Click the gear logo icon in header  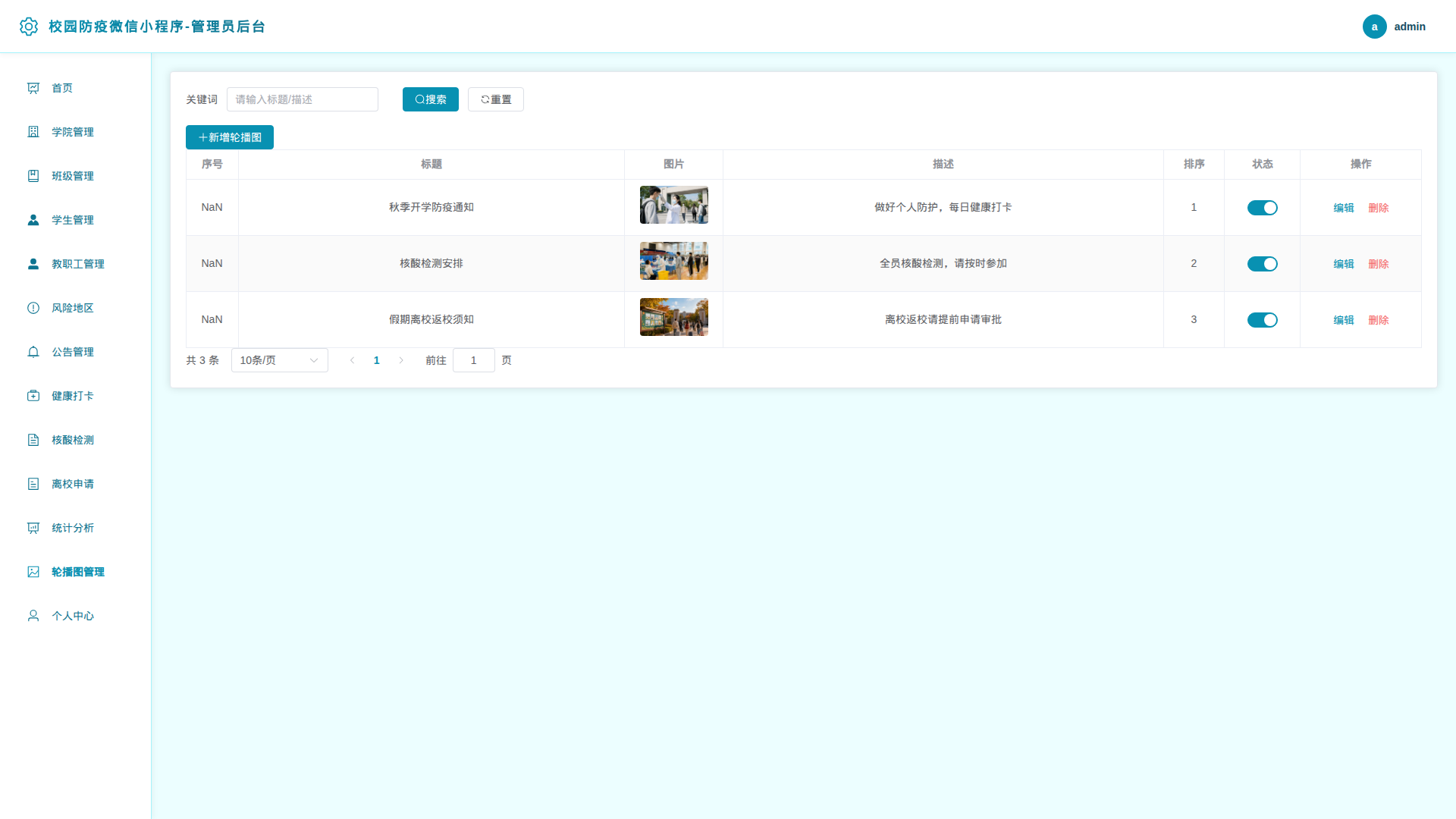coord(29,27)
